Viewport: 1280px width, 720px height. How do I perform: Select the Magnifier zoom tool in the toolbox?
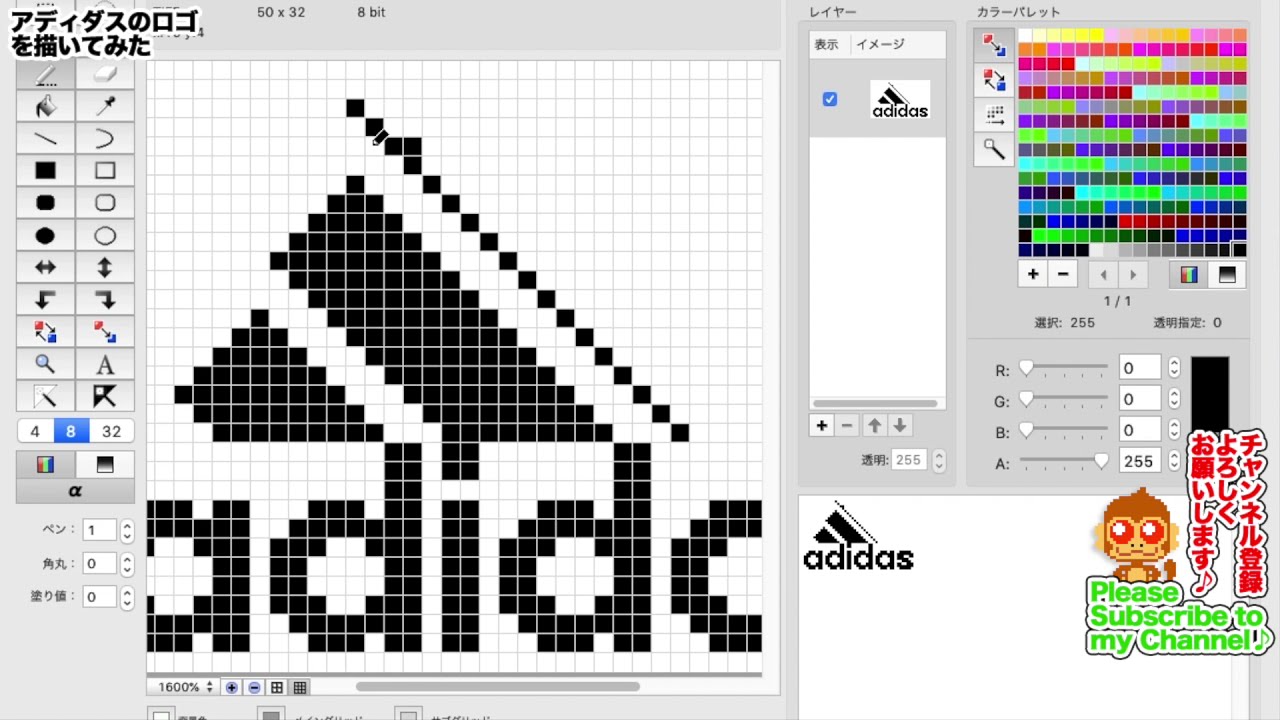point(45,364)
